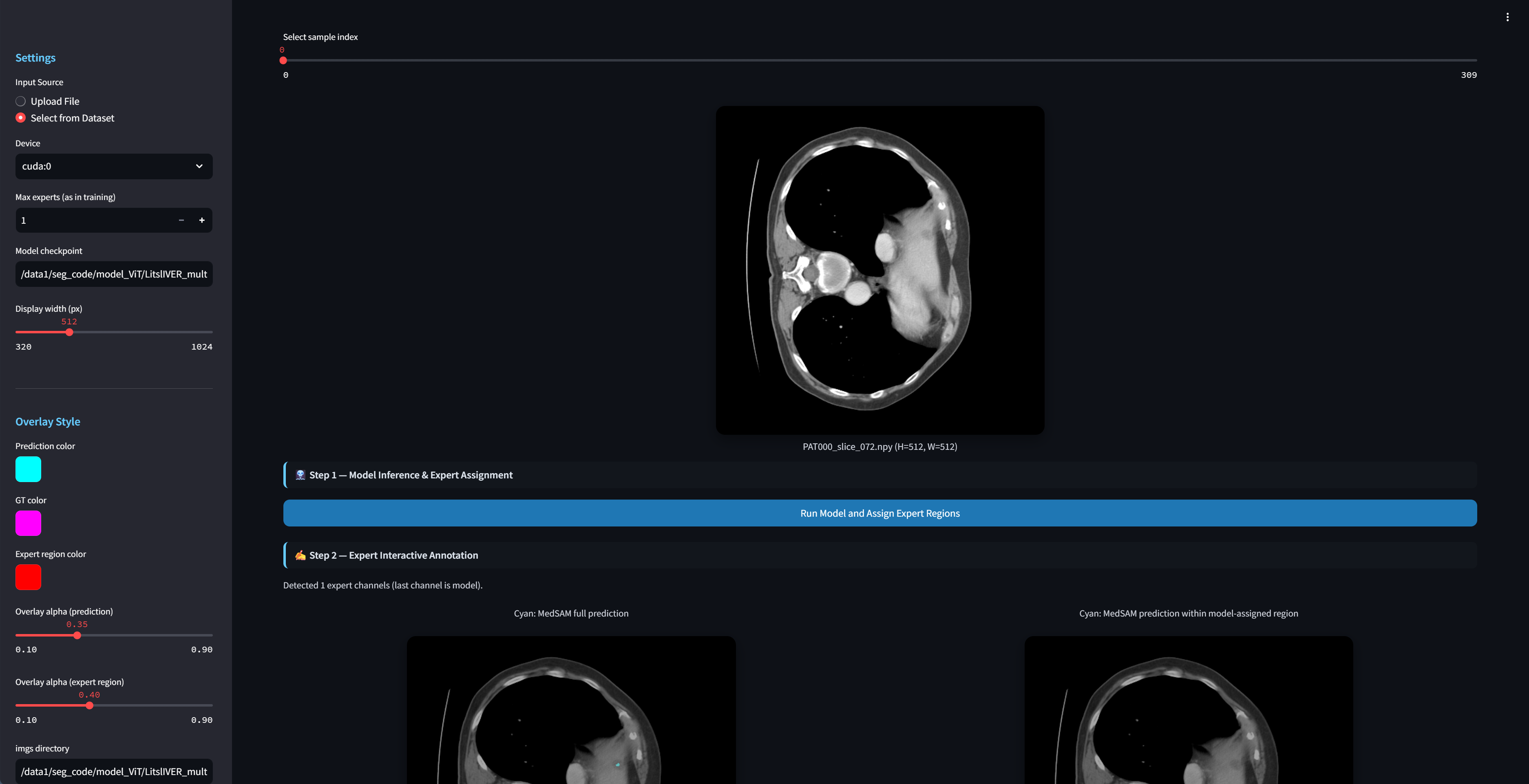Click the minus stepper for Max experts
Viewport: 1529px width, 784px height.
point(181,220)
